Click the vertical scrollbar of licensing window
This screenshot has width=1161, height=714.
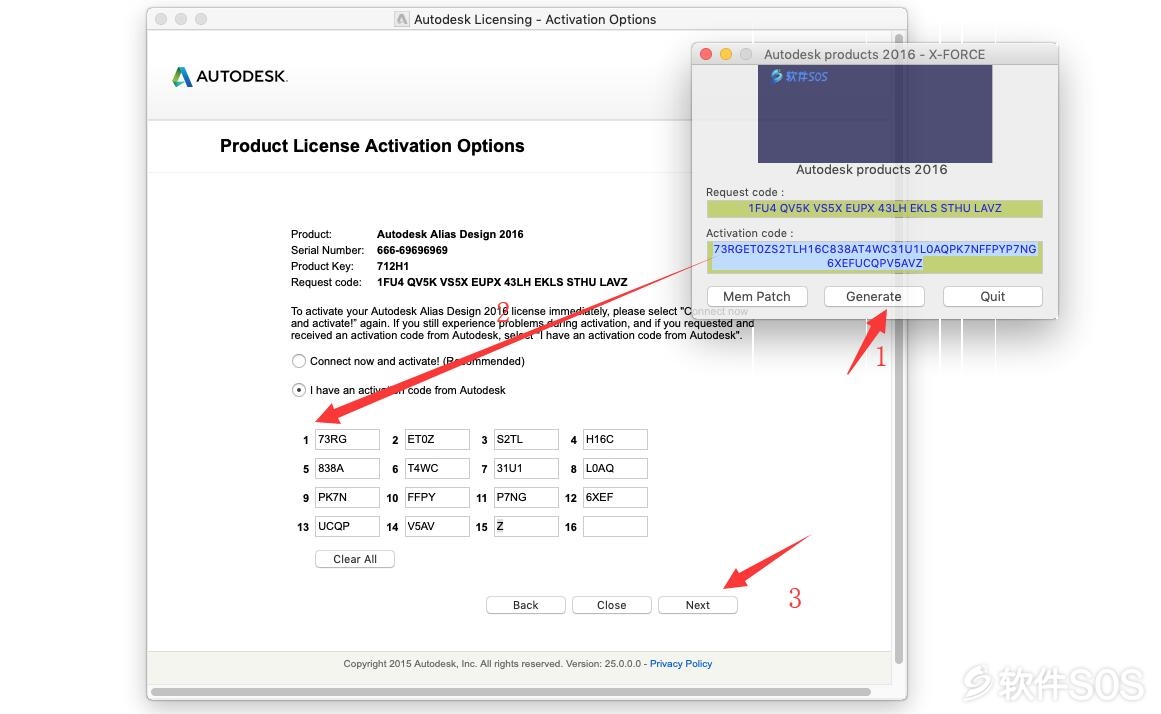pos(899,348)
